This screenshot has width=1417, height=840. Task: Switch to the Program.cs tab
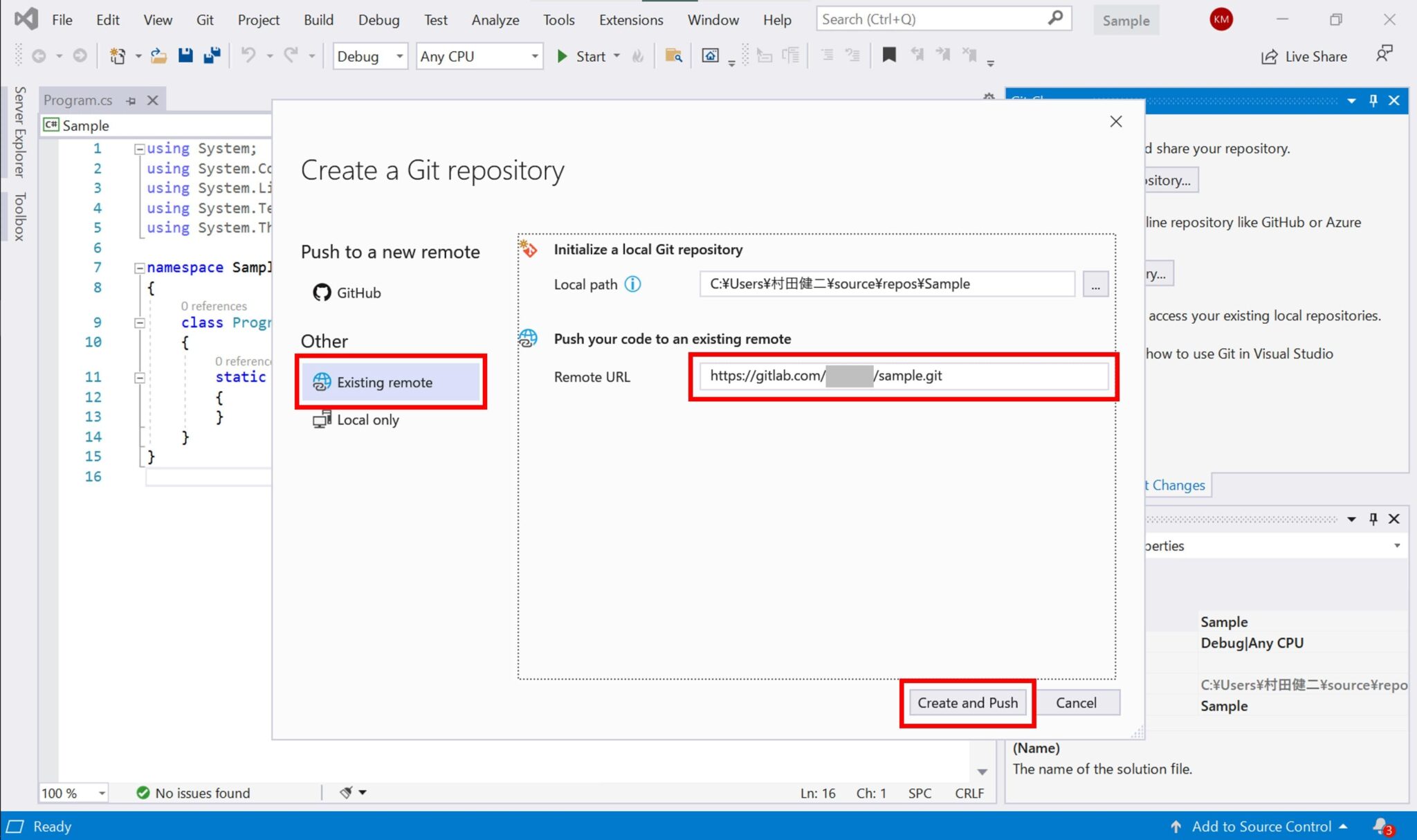point(78,100)
